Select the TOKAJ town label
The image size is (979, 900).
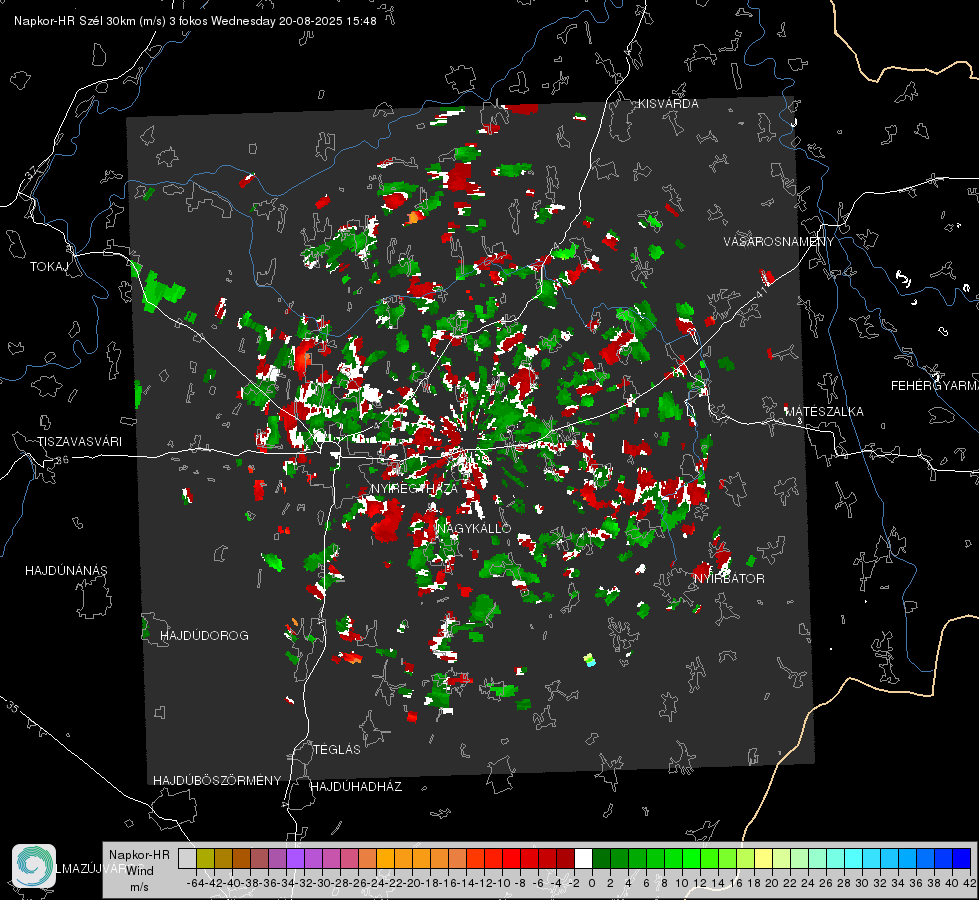(49, 267)
